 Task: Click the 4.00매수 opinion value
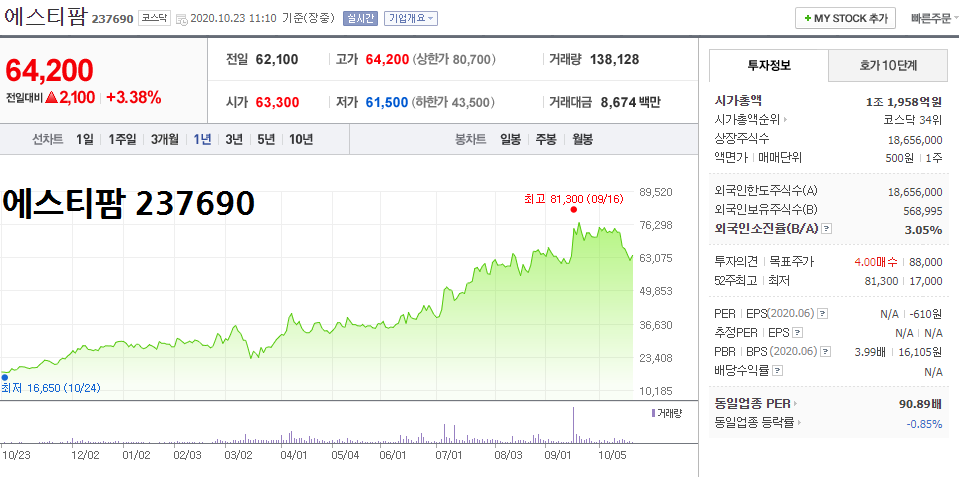(875, 262)
